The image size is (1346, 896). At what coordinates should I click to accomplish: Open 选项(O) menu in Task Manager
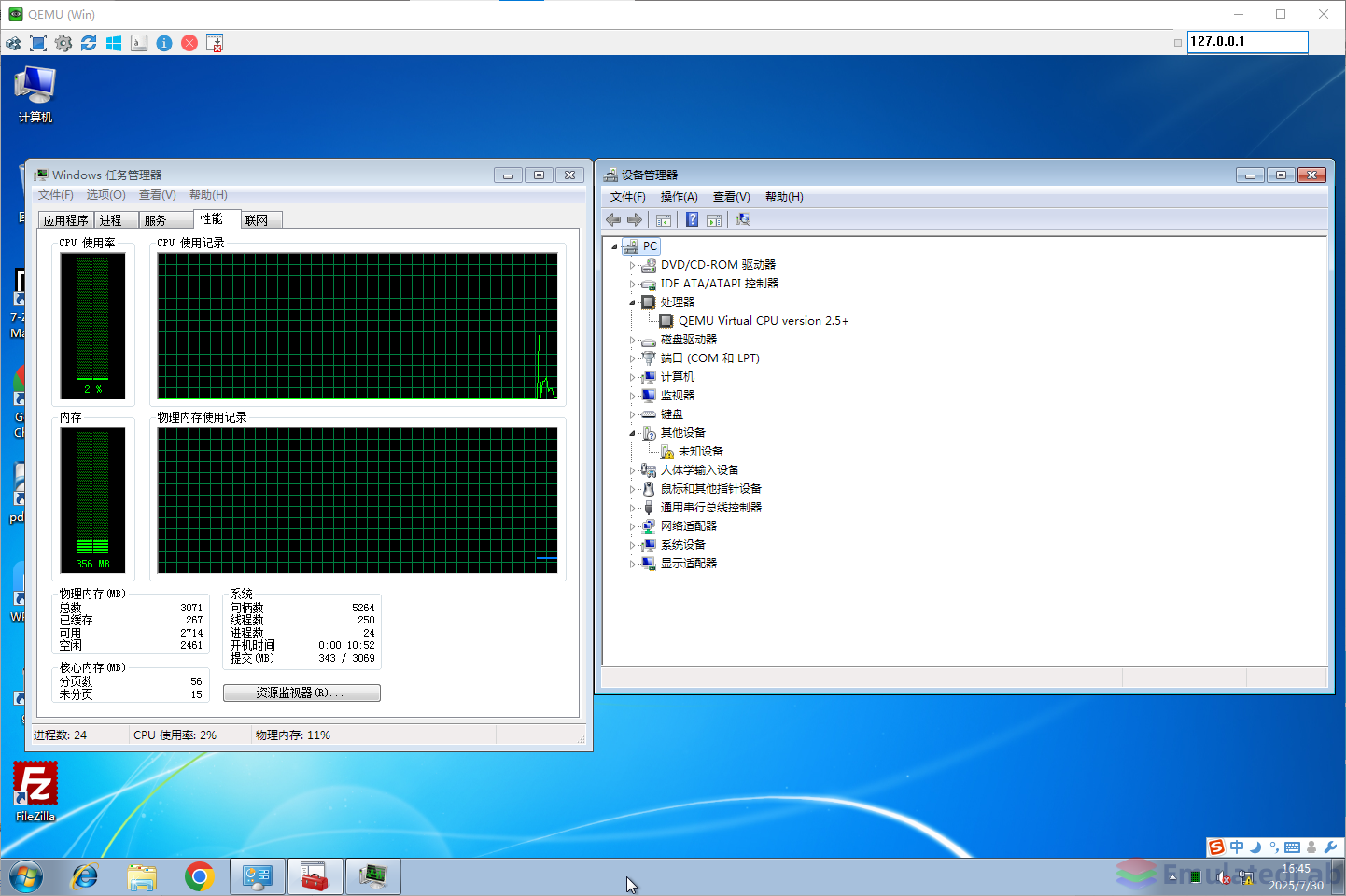point(106,195)
